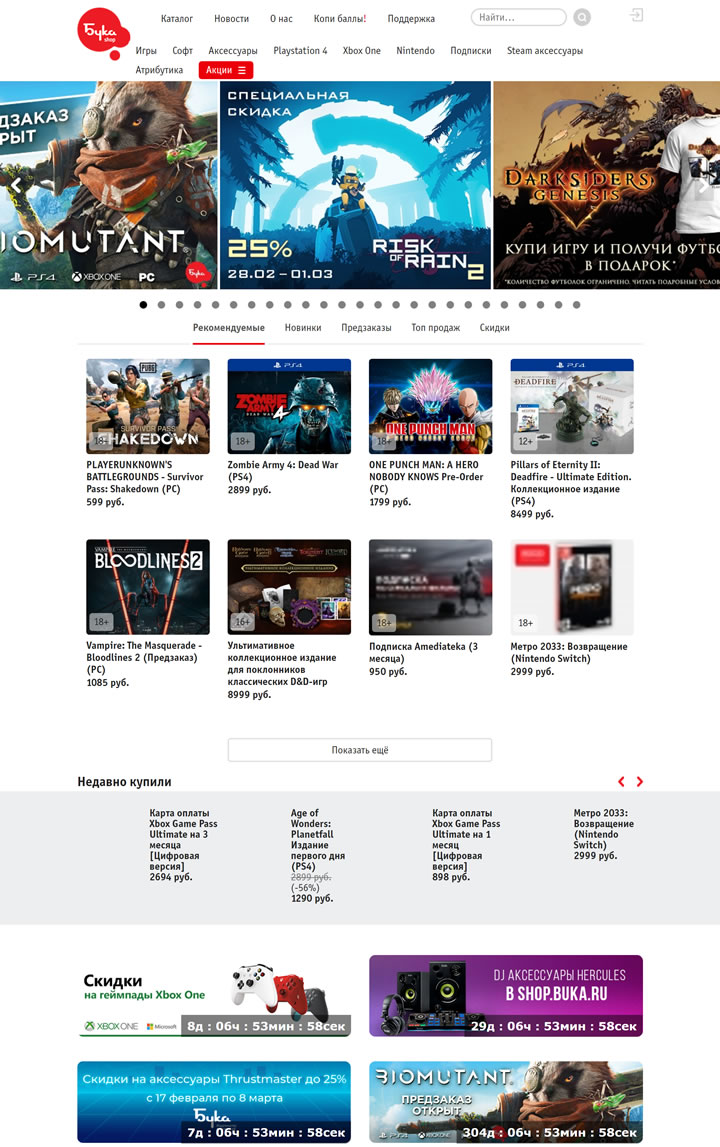Open Bloodlines 2 product thumbnail

pos(148,587)
